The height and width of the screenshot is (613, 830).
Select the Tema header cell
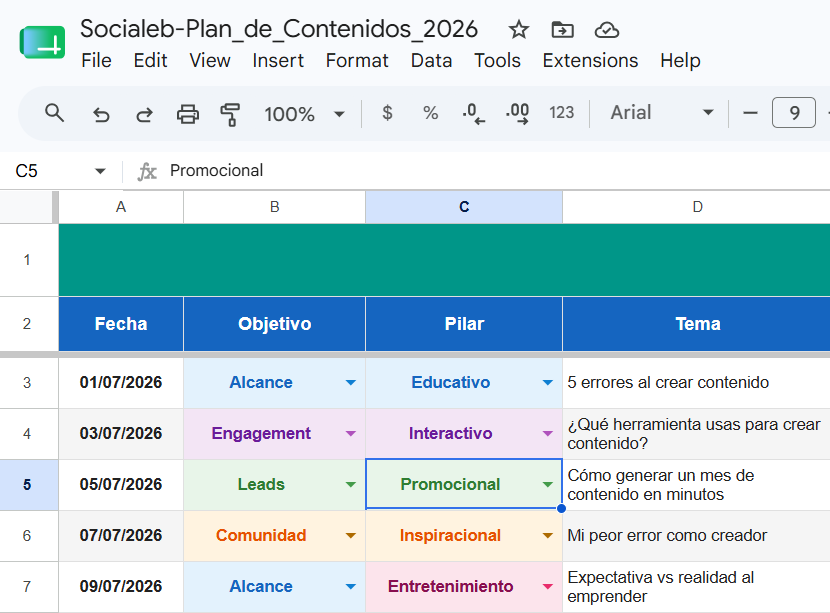click(697, 323)
